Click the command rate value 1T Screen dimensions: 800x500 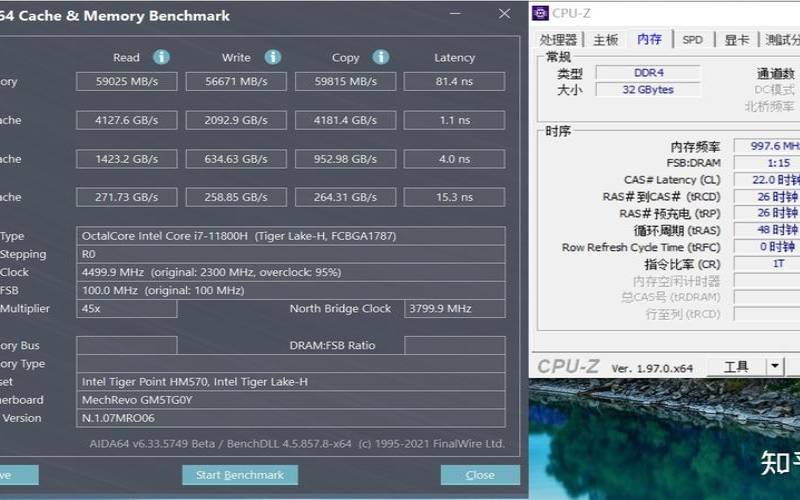tap(767, 264)
